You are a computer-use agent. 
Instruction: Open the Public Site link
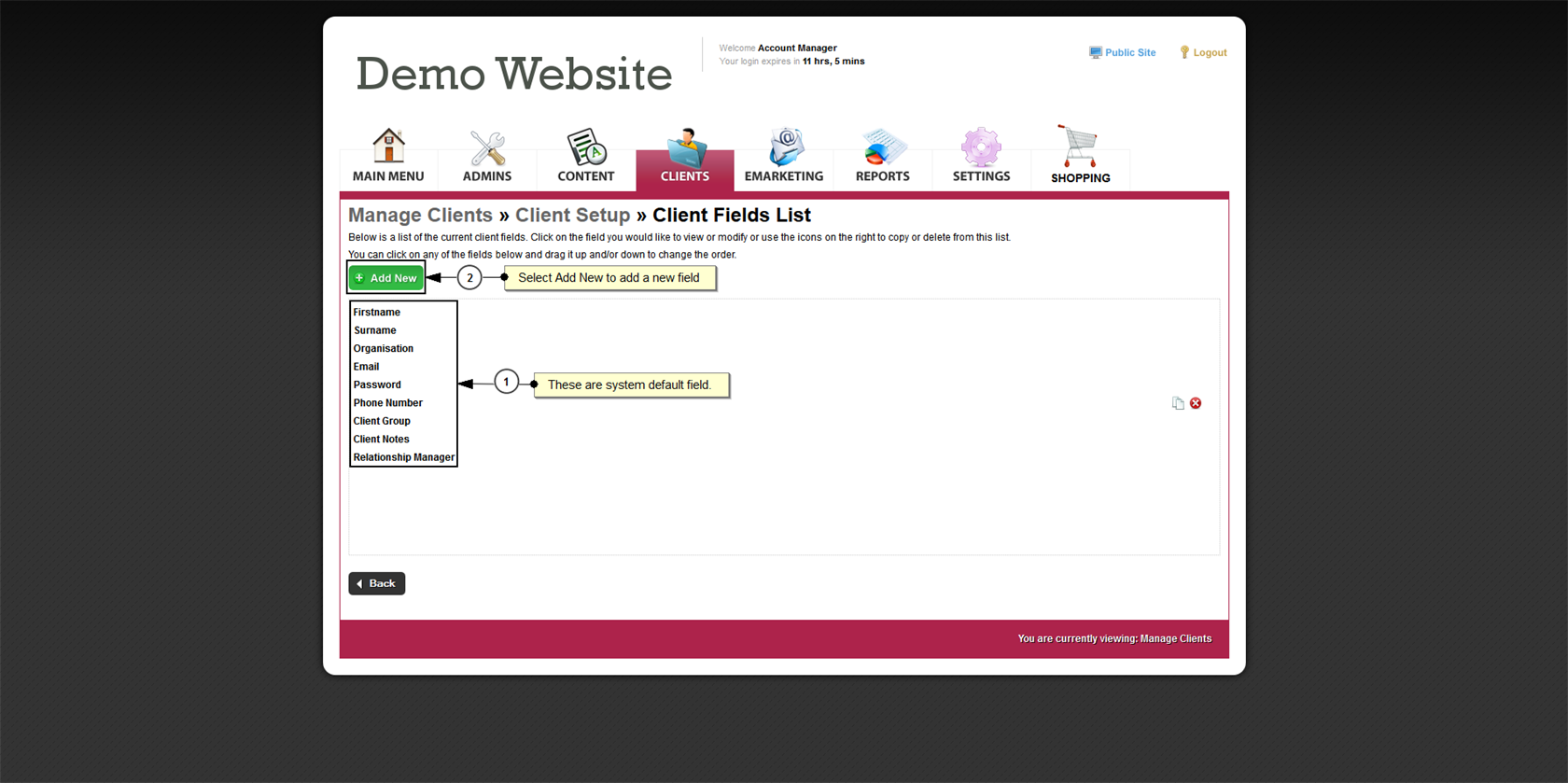[1129, 53]
